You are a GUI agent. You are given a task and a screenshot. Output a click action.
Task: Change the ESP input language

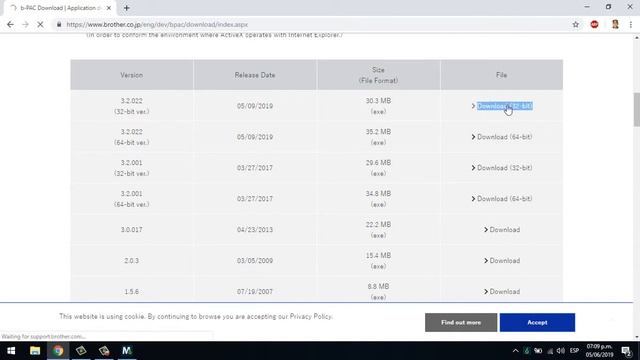tap(574, 351)
